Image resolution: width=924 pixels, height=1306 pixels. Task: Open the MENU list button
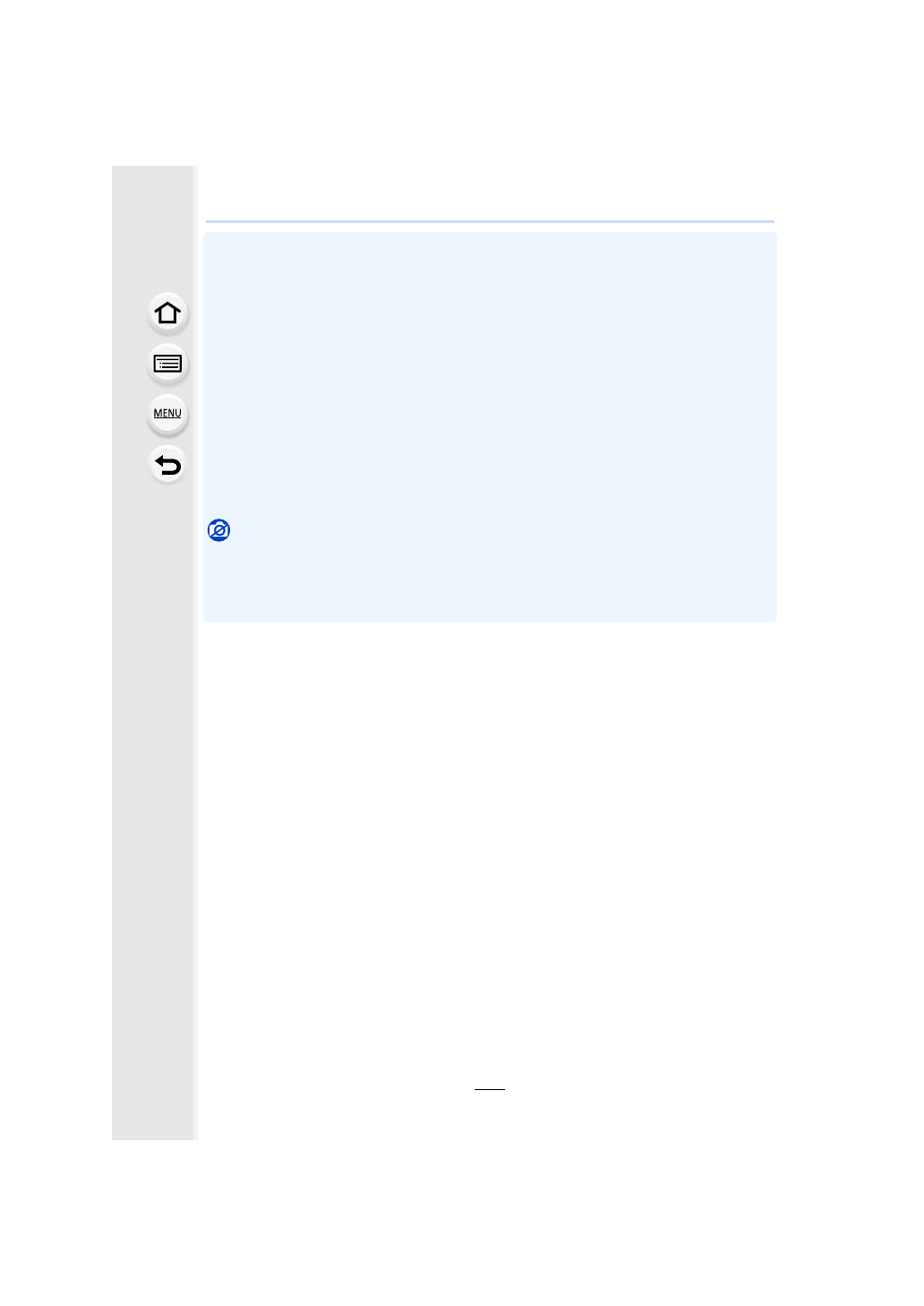[x=167, y=414]
